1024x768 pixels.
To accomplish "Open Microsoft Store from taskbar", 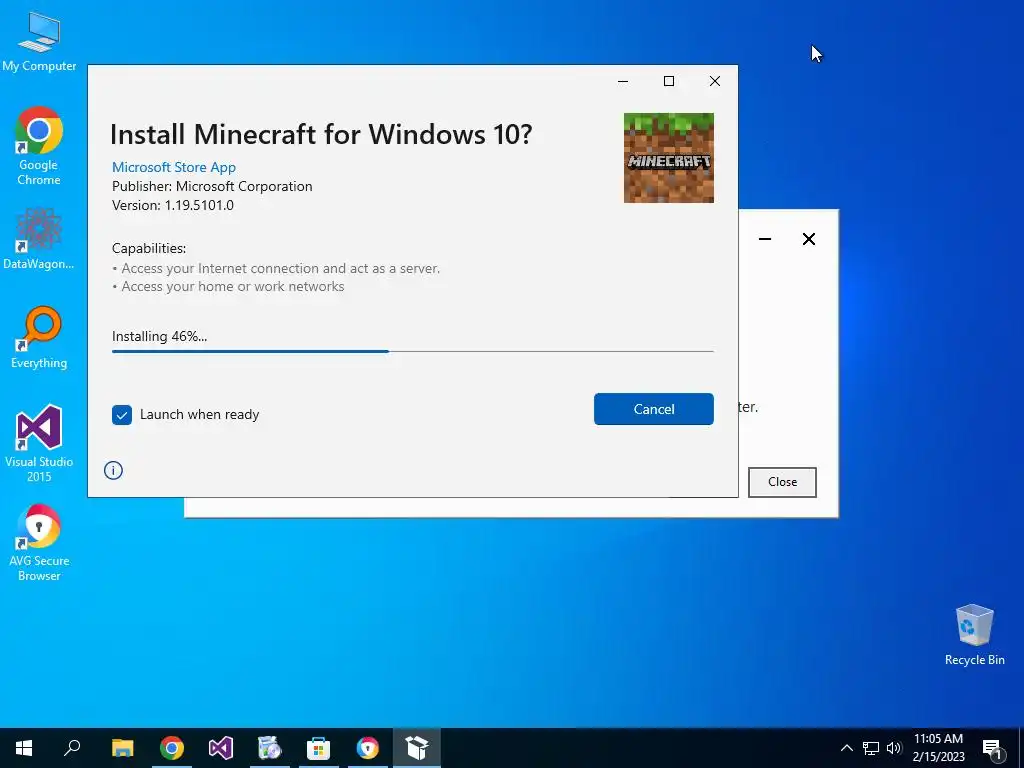I will pyautogui.click(x=319, y=748).
